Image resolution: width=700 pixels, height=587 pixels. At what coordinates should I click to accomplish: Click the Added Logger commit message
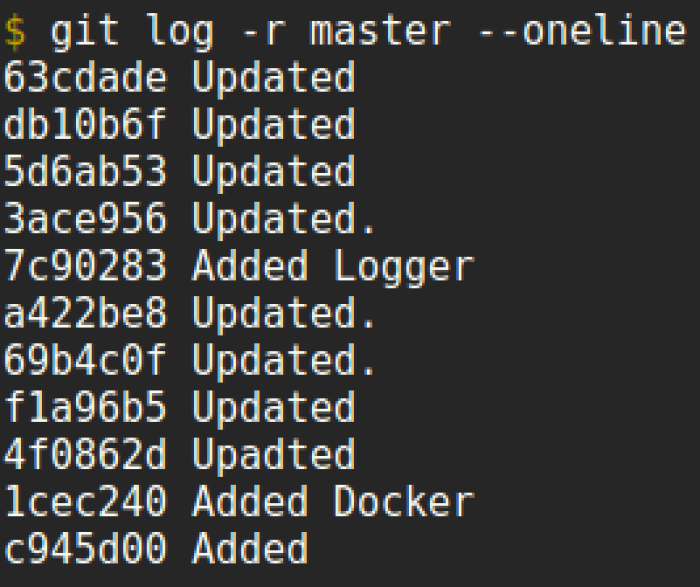(333, 268)
